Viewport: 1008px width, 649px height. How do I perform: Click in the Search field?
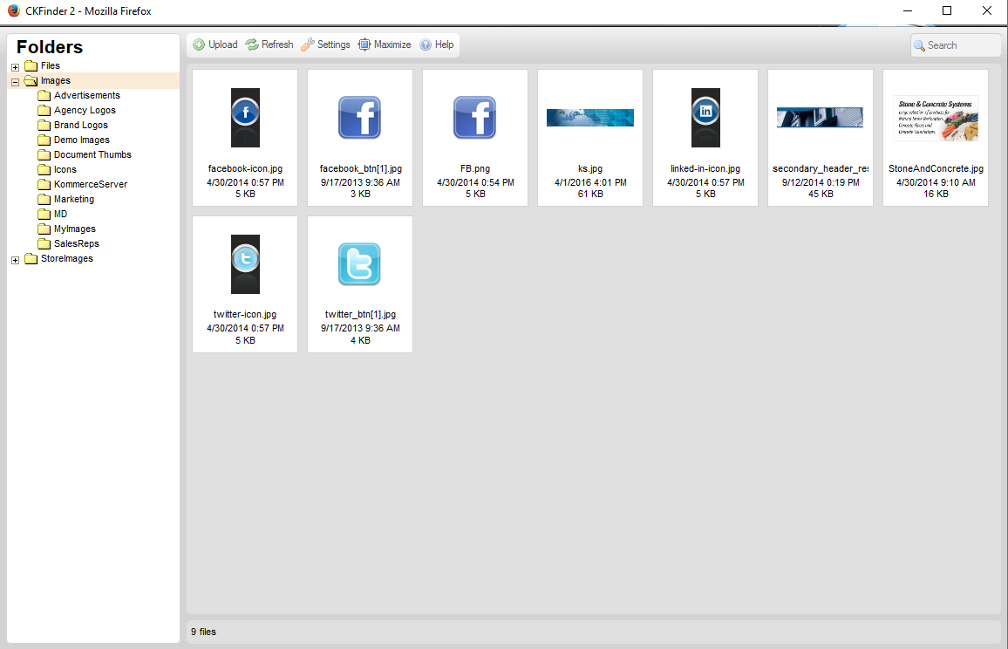962,45
